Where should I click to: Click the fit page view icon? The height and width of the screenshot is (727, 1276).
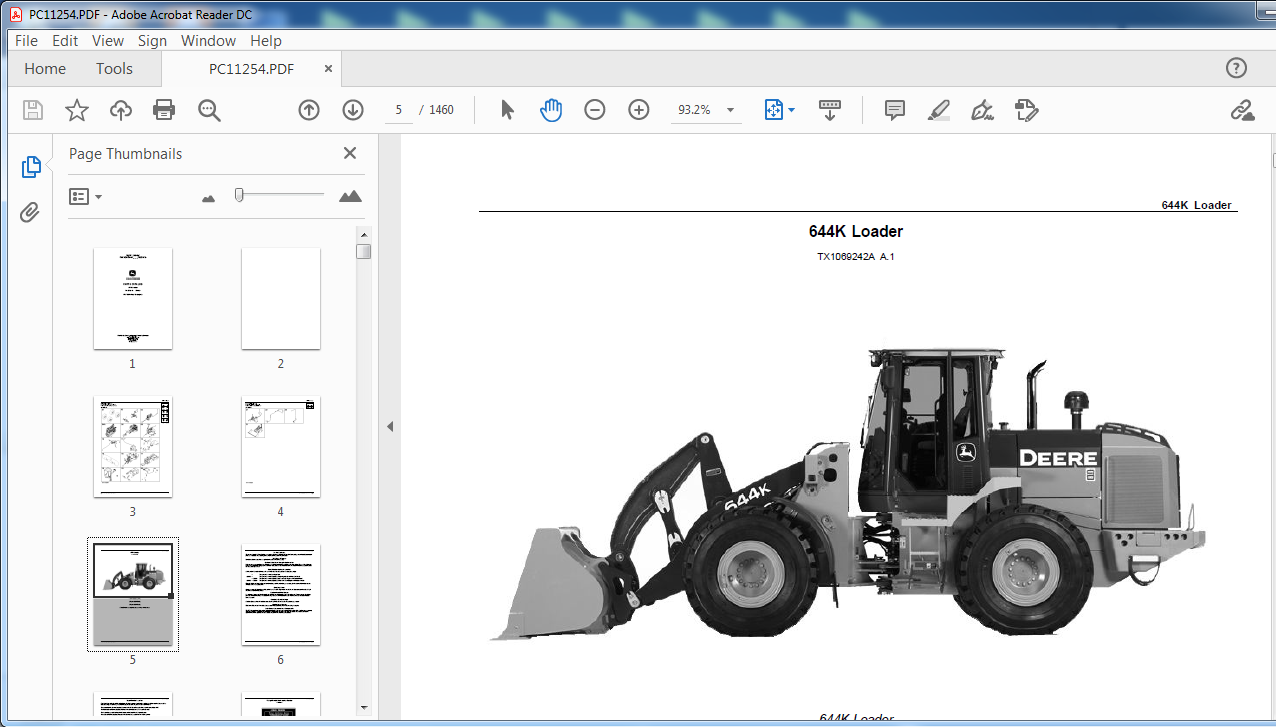pyautogui.click(x=773, y=110)
